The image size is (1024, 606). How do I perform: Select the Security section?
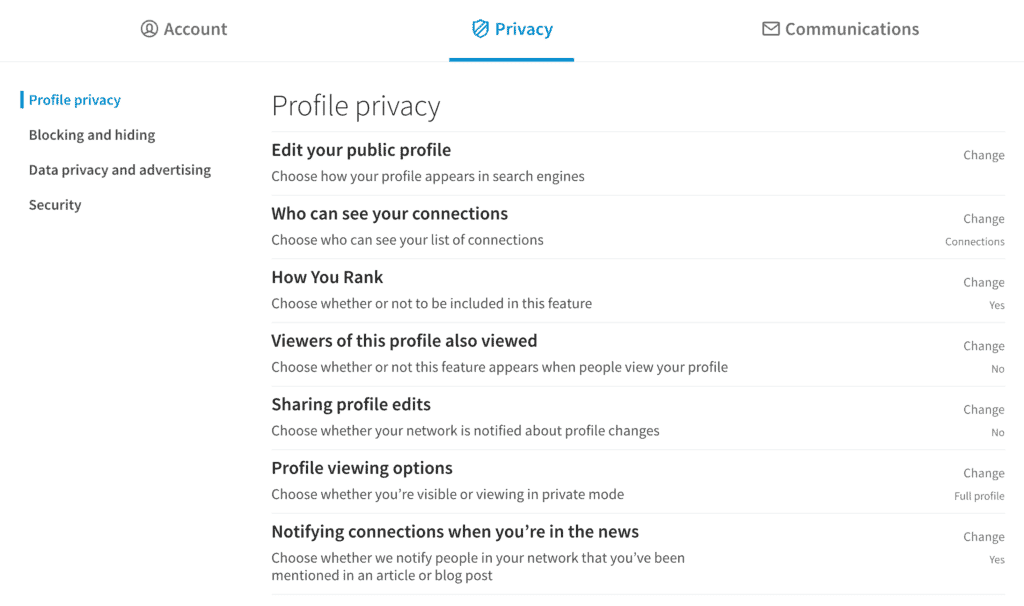55,204
